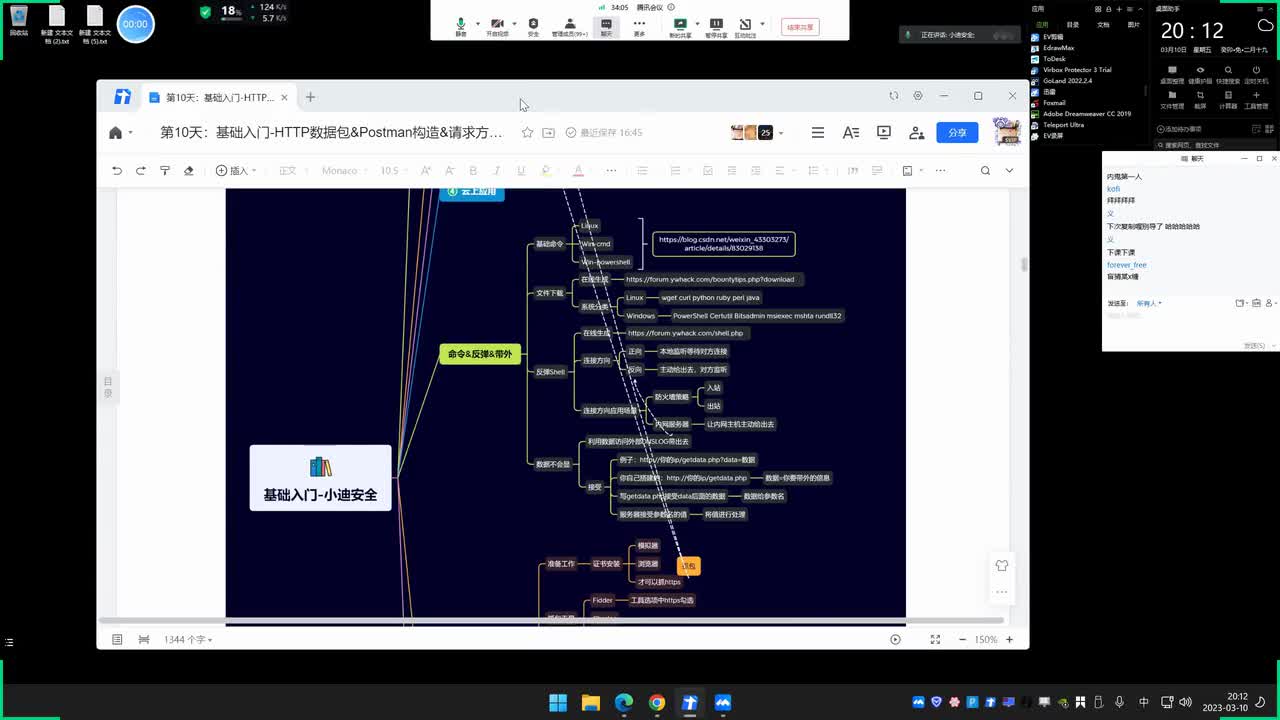Click the Windows Start button
Screen dimensions: 1280x720
[x=557, y=703]
